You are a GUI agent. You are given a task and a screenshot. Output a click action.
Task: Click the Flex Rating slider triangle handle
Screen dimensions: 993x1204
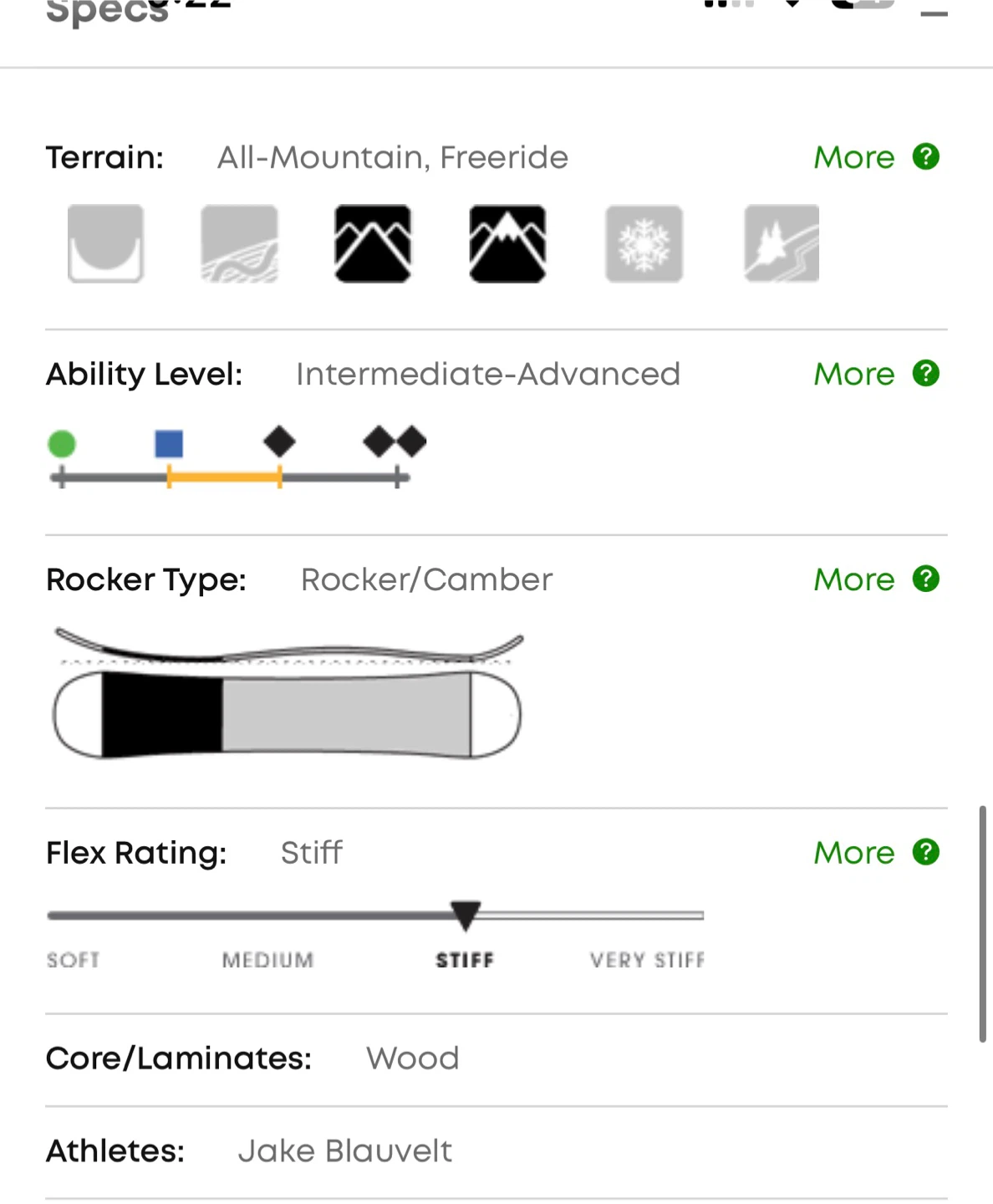(x=466, y=914)
